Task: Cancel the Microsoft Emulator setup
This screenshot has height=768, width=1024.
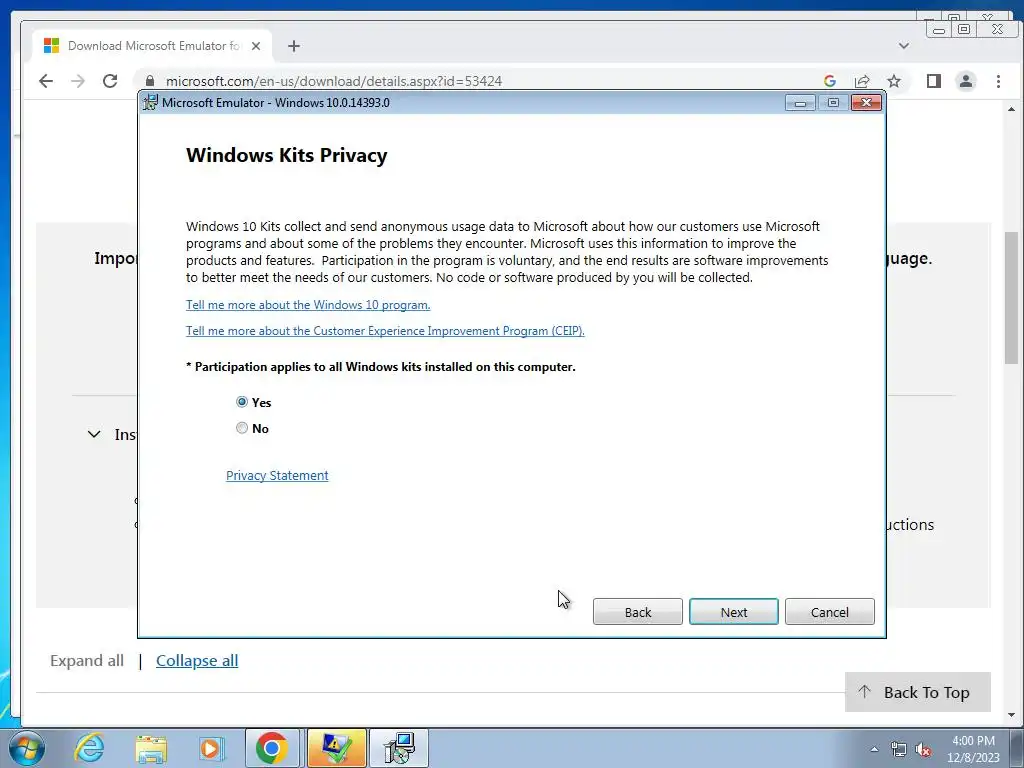Action: click(x=829, y=612)
